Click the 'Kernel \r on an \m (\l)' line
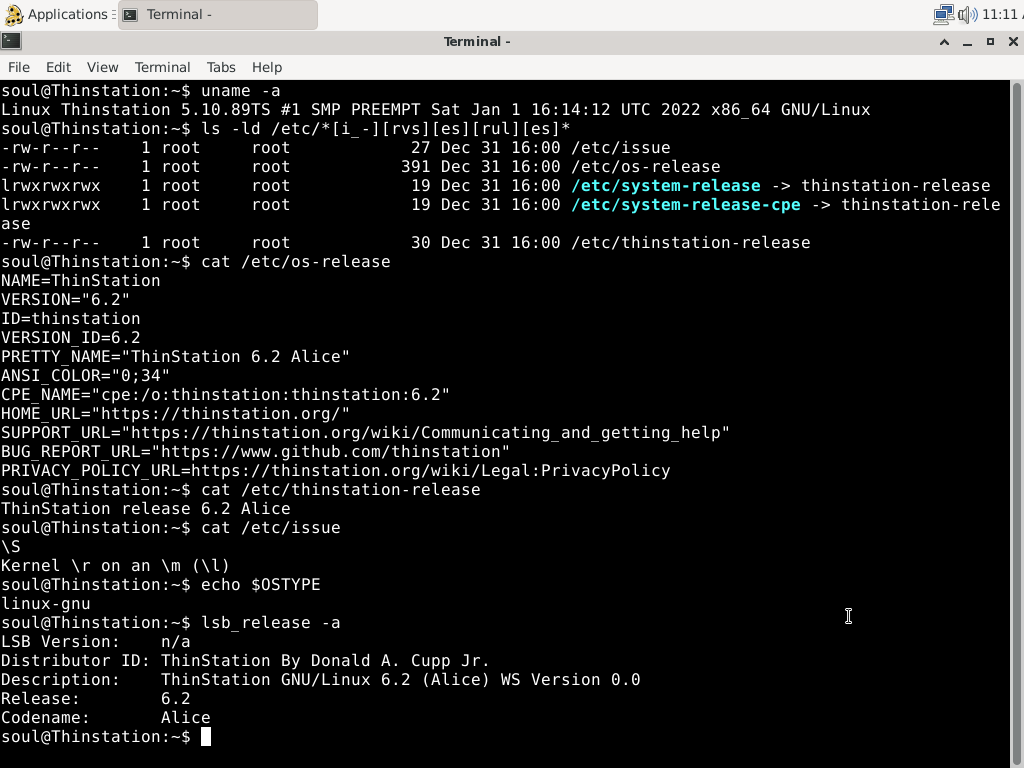 coord(116,566)
